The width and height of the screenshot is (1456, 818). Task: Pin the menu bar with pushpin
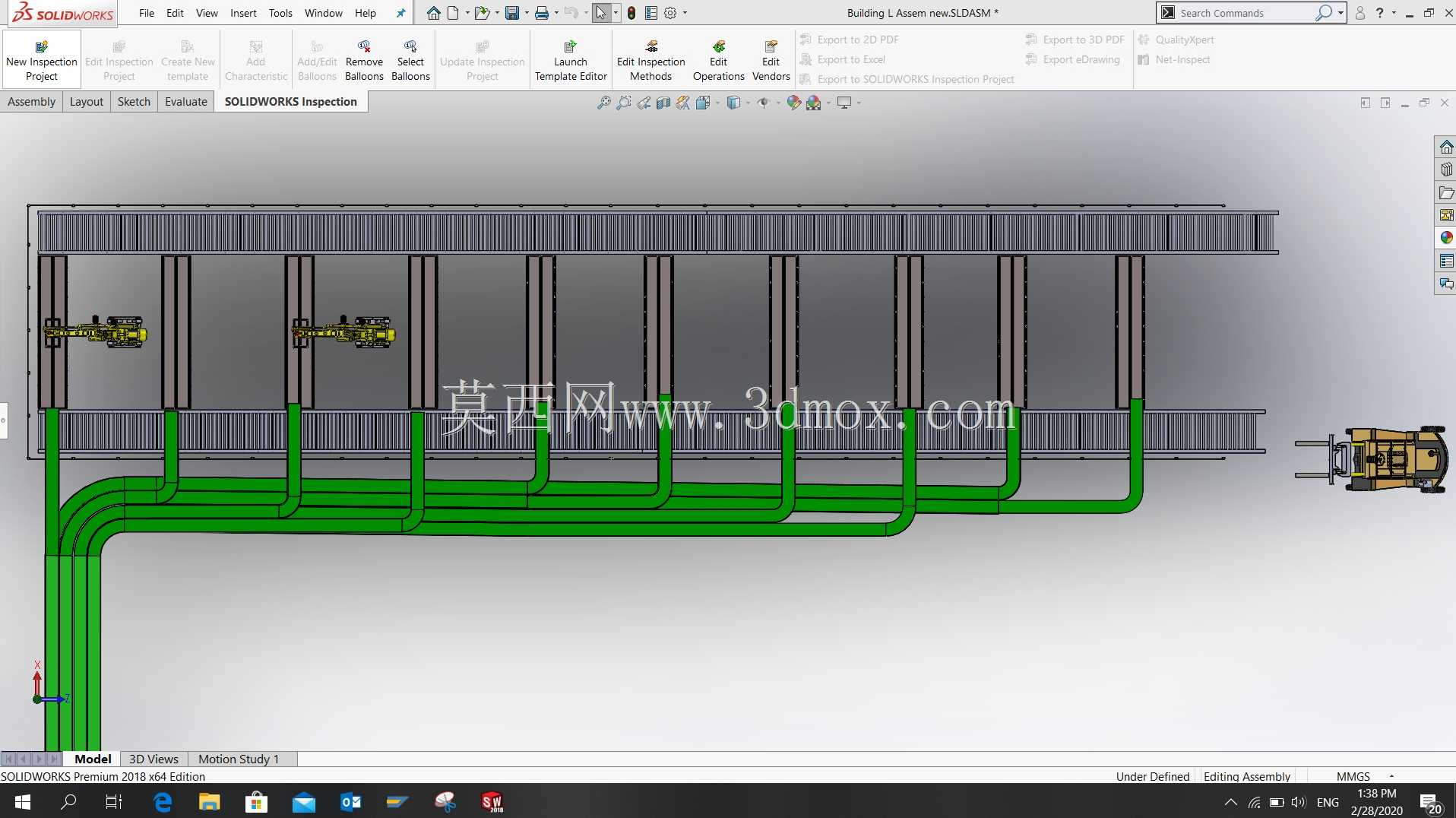click(x=401, y=13)
